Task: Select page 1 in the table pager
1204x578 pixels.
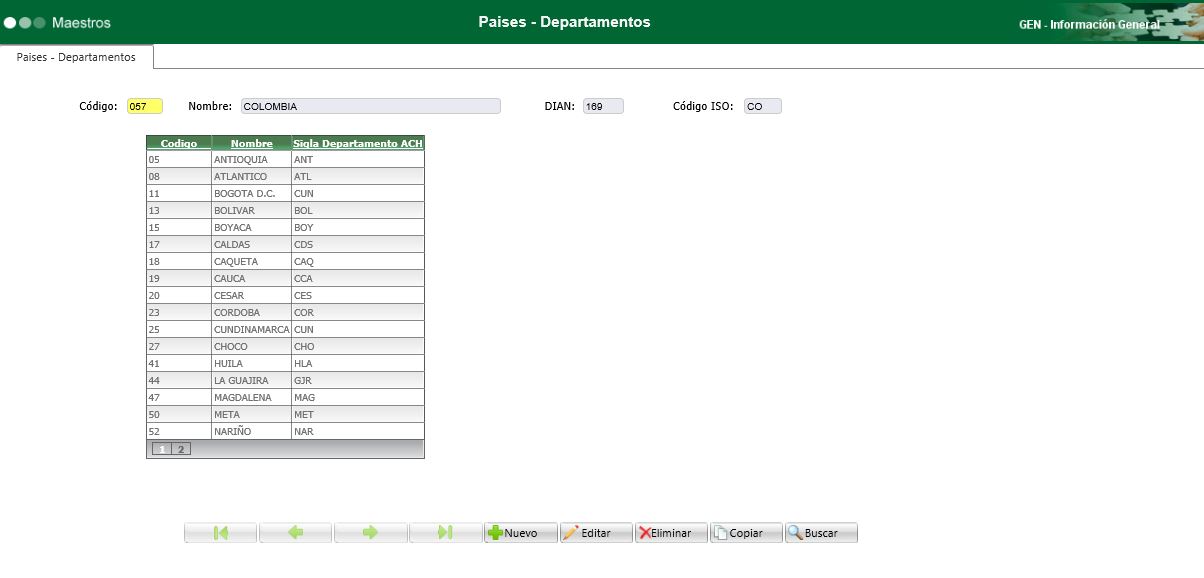Action: (162, 449)
